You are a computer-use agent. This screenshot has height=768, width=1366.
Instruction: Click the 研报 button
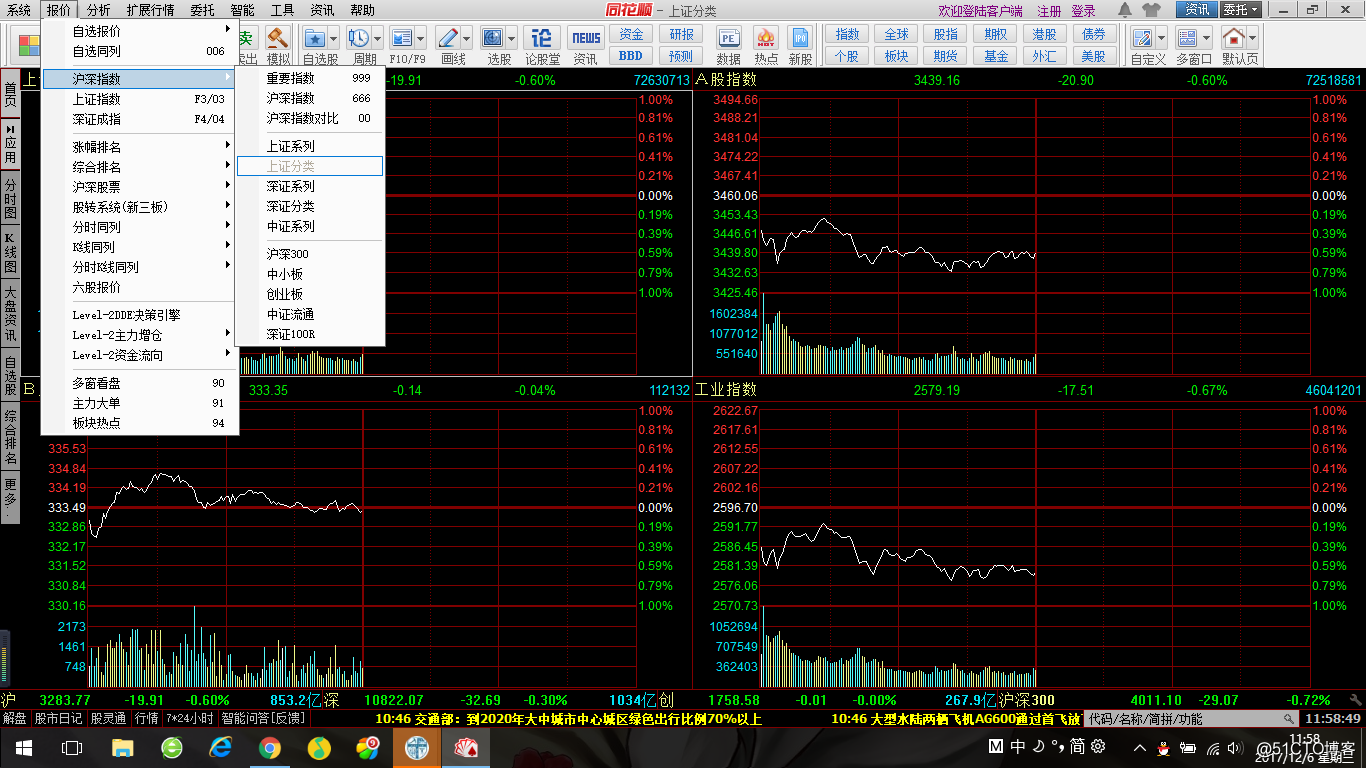point(682,34)
